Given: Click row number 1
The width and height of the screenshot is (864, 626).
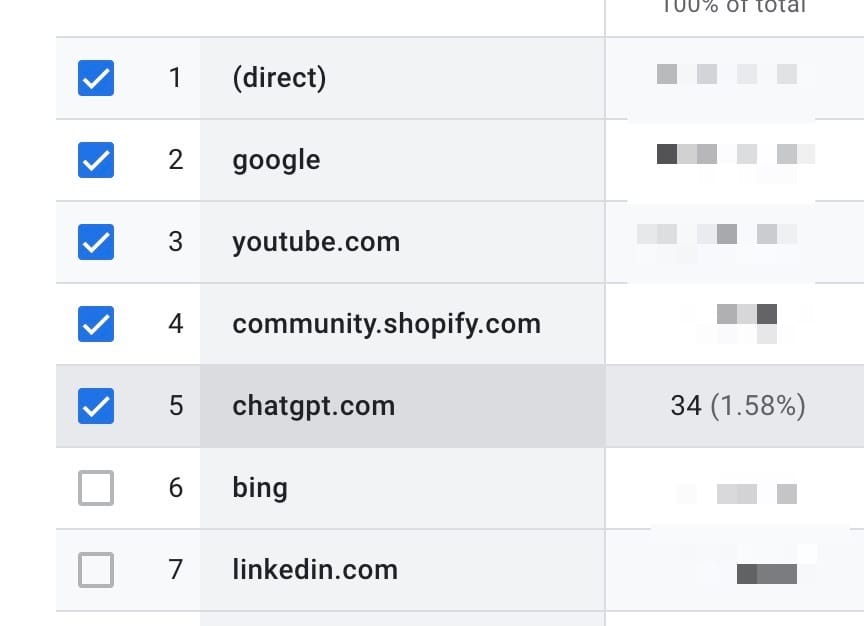Looking at the screenshot, I should tap(175, 78).
